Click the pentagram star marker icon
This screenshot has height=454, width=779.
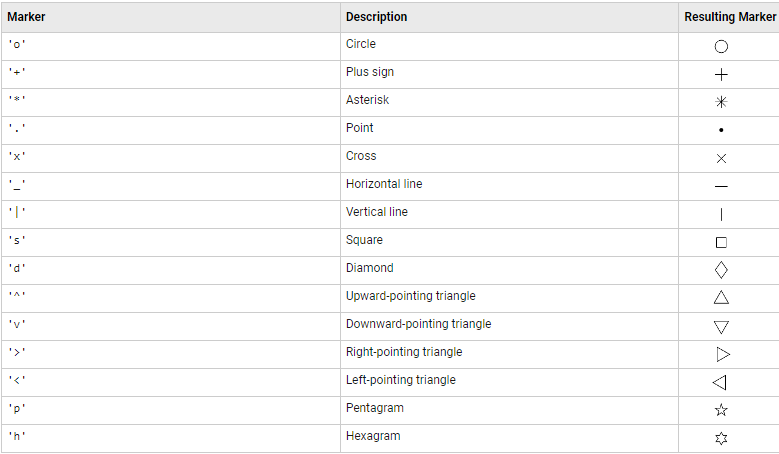pos(721,410)
